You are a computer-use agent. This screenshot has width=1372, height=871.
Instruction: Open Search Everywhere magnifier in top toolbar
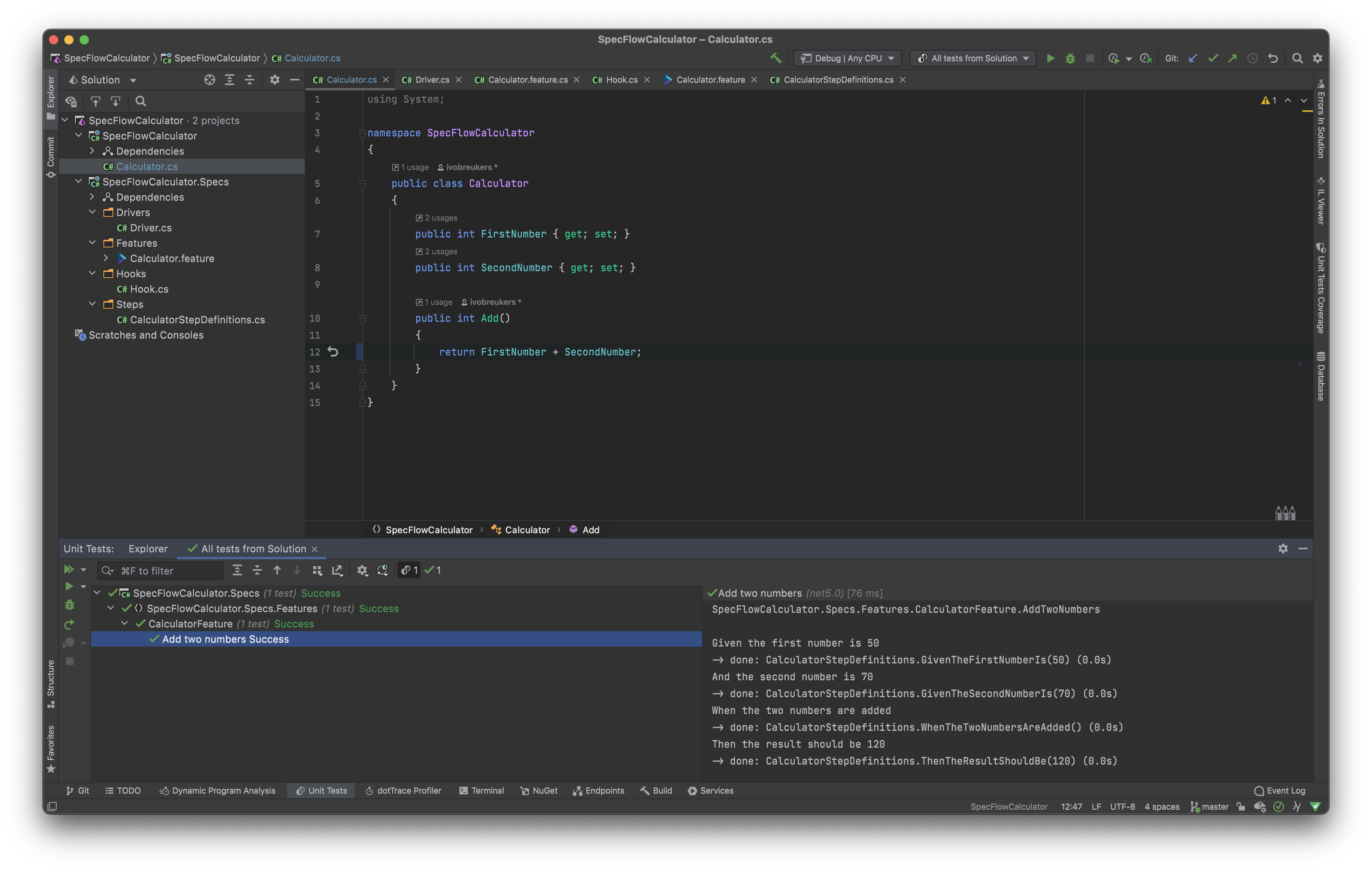pyautogui.click(x=1297, y=58)
